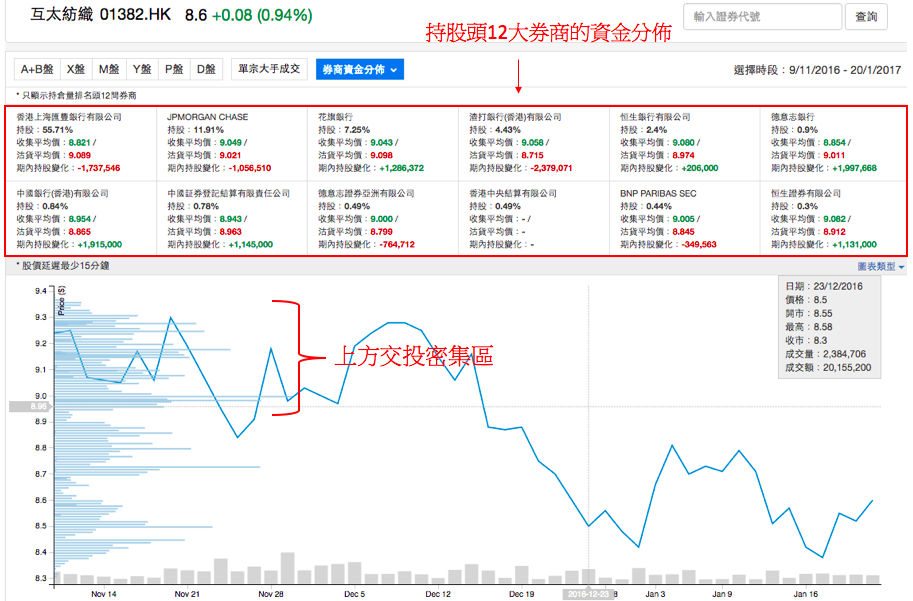This screenshot has height=601, width=913.
Task: Select the JPMORGAN CHASE broker entry
Action: pyautogui.click(x=208, y=117)
